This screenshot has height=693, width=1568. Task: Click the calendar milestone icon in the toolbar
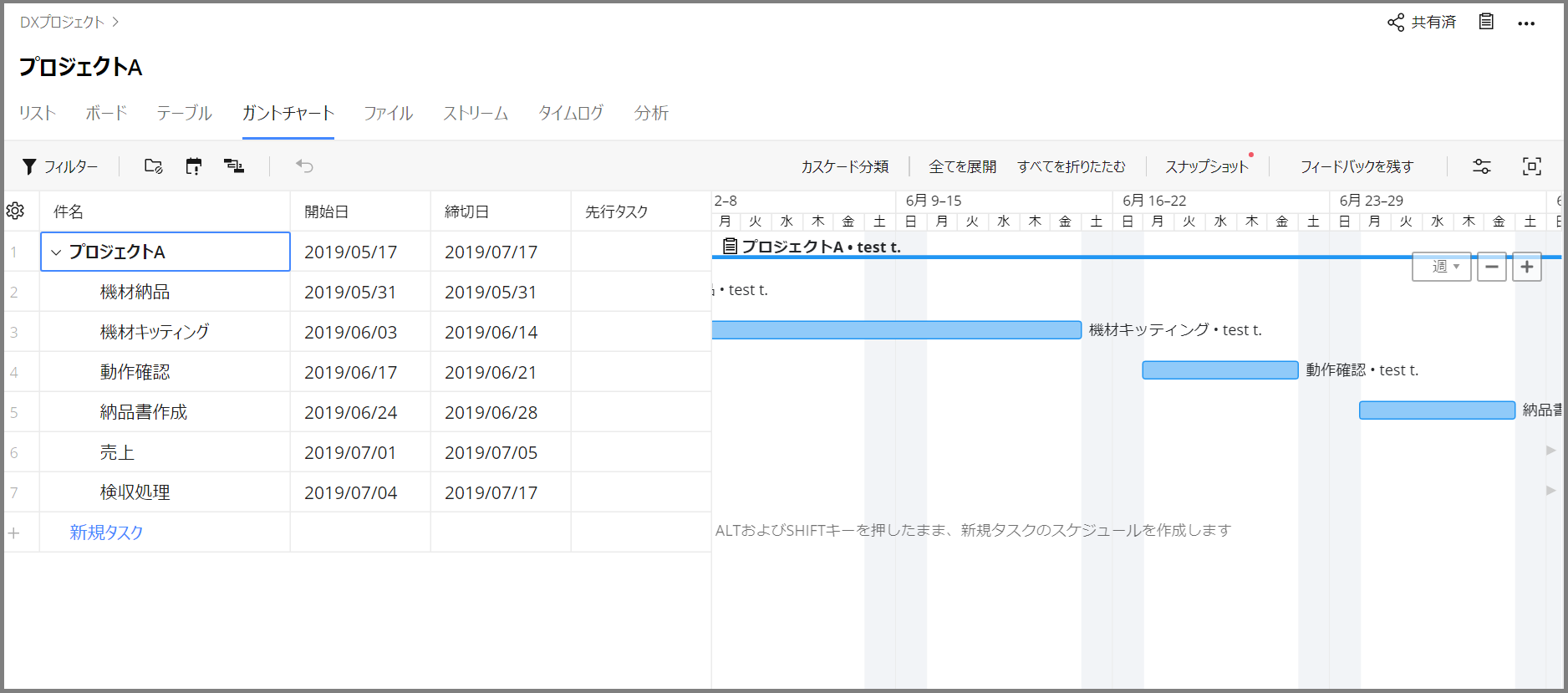pyautogui.click(x=194, y=166)
